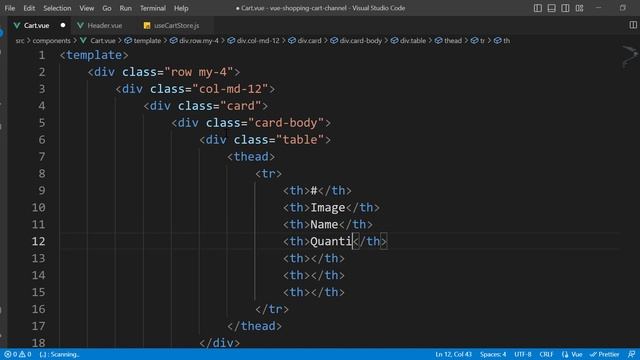Click the Prettier status button
Viewport: 640px width, 360px height.
604,354
